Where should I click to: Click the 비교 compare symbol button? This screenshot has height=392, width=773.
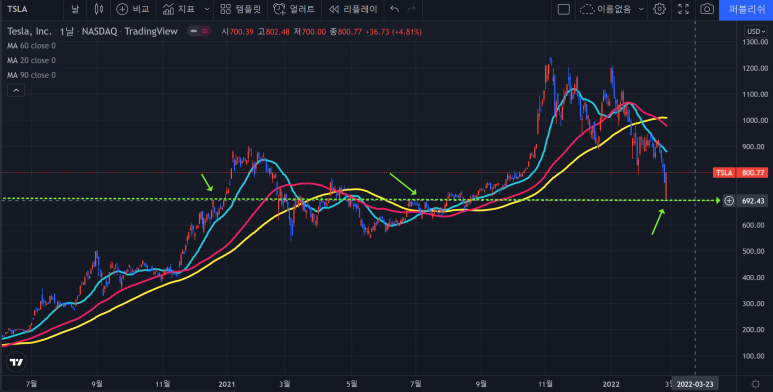[133, 9]
